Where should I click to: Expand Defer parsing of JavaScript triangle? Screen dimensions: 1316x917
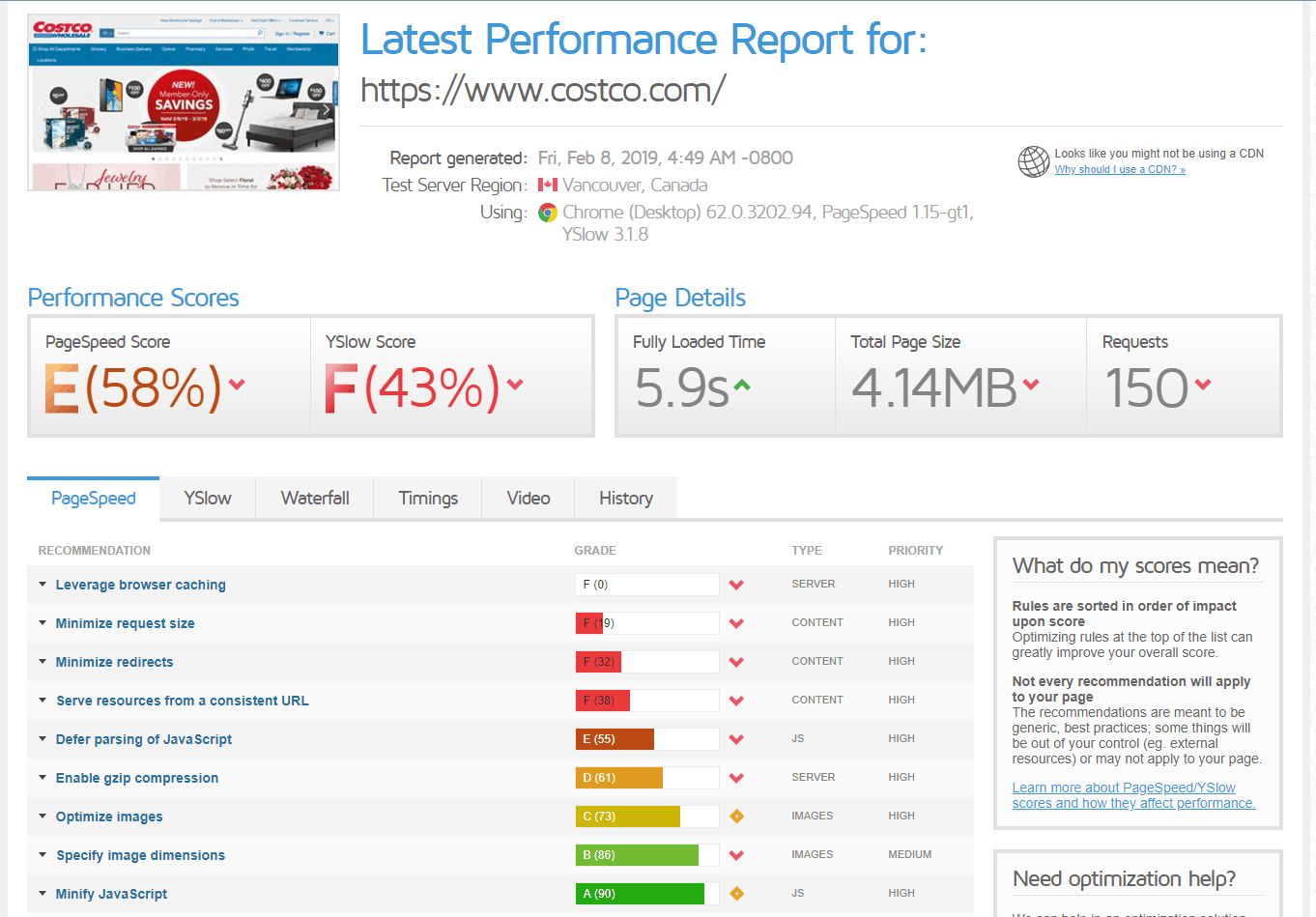[43, 738]
